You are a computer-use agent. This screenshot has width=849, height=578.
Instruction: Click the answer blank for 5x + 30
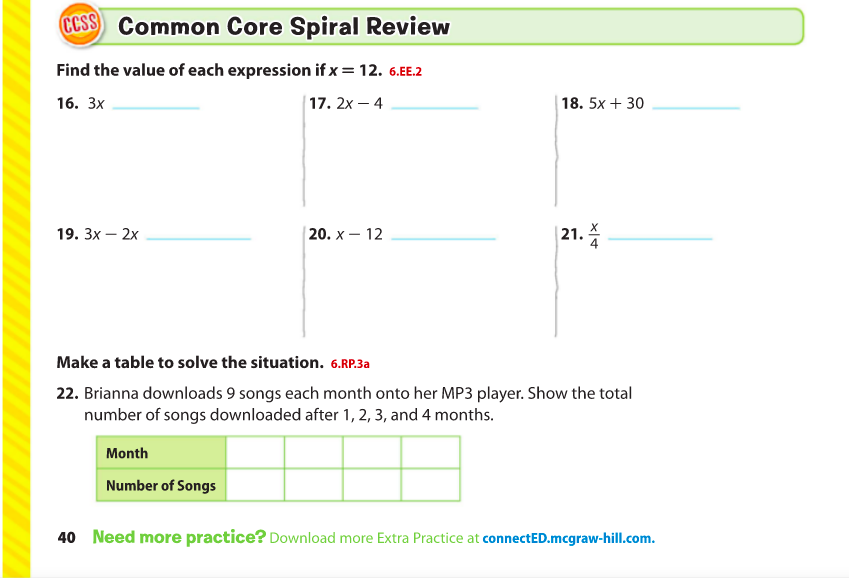695,105
